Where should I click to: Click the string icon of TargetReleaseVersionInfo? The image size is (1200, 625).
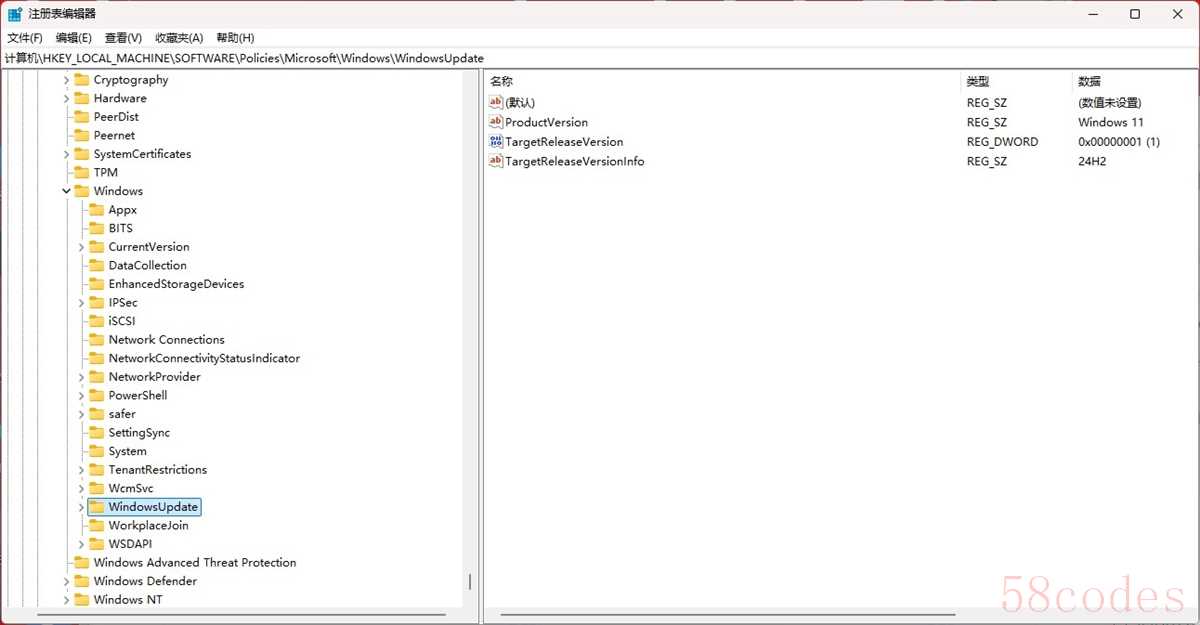(x=496, y=161)
